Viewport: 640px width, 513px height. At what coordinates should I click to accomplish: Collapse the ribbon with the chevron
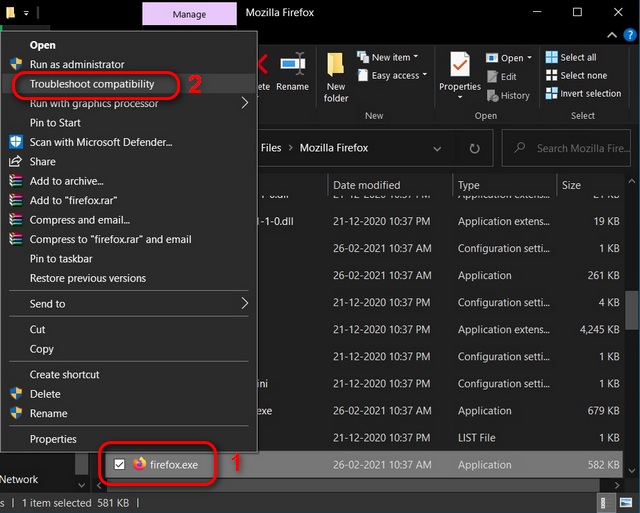(x=611, y=35)
